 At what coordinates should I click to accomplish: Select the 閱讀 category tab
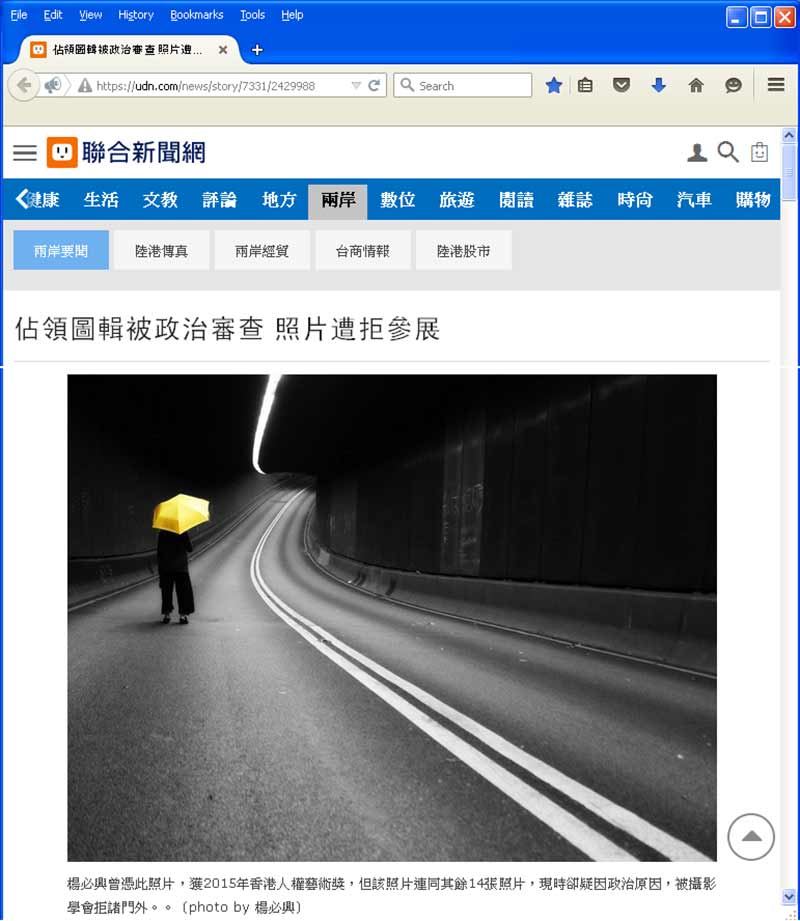[516, 200]
